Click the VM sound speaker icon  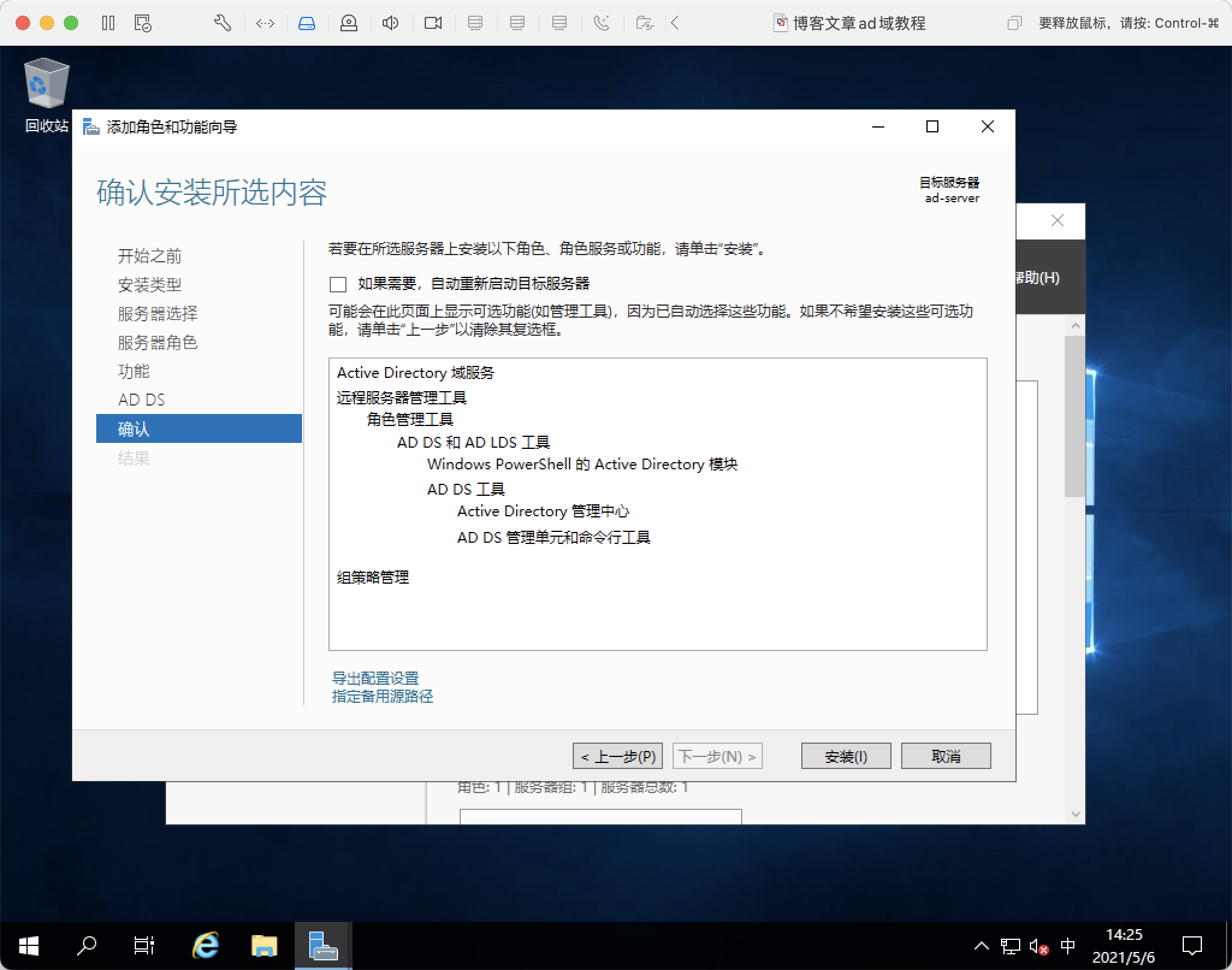[x=390, y=23]
